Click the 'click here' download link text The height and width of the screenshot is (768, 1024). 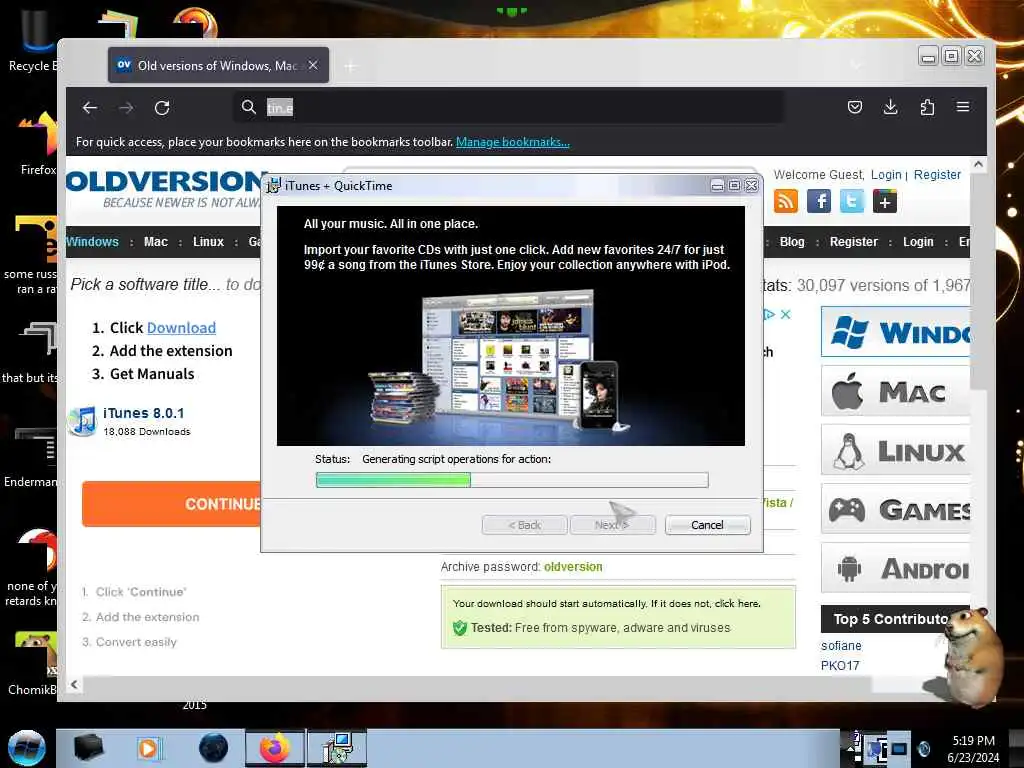coord(737,603)
